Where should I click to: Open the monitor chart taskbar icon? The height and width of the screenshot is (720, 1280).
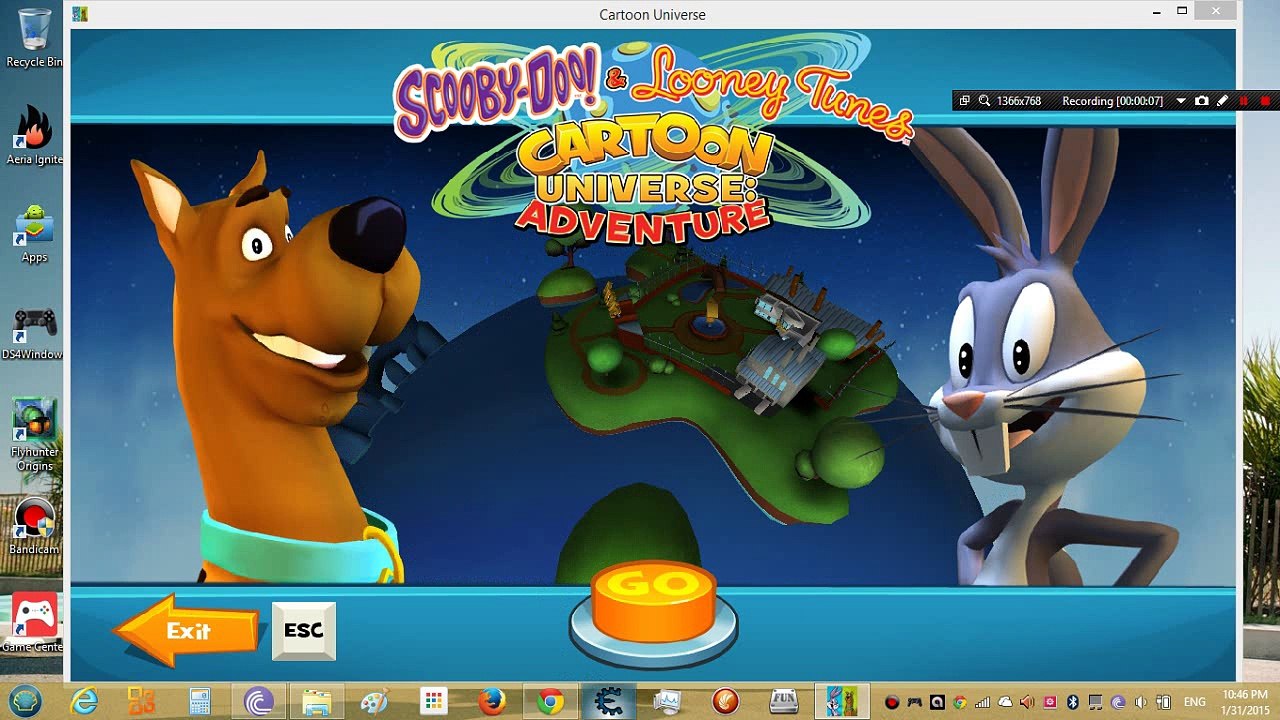click(666, 701)
